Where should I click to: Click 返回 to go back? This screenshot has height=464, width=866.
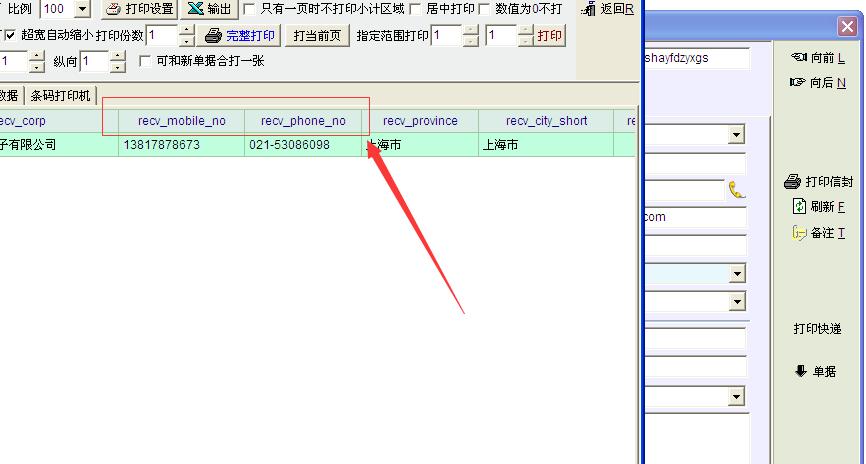tap(610, 9)
